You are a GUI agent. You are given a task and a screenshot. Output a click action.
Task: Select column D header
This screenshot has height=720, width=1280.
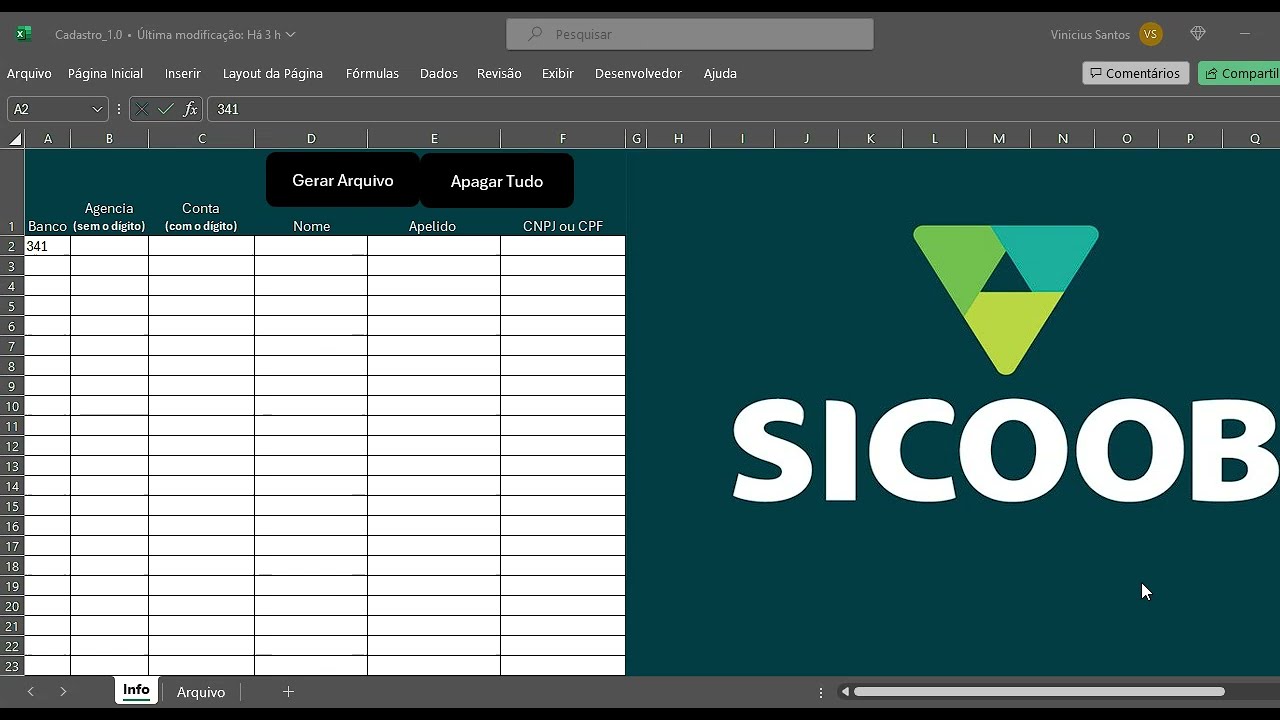click(311, 139)
